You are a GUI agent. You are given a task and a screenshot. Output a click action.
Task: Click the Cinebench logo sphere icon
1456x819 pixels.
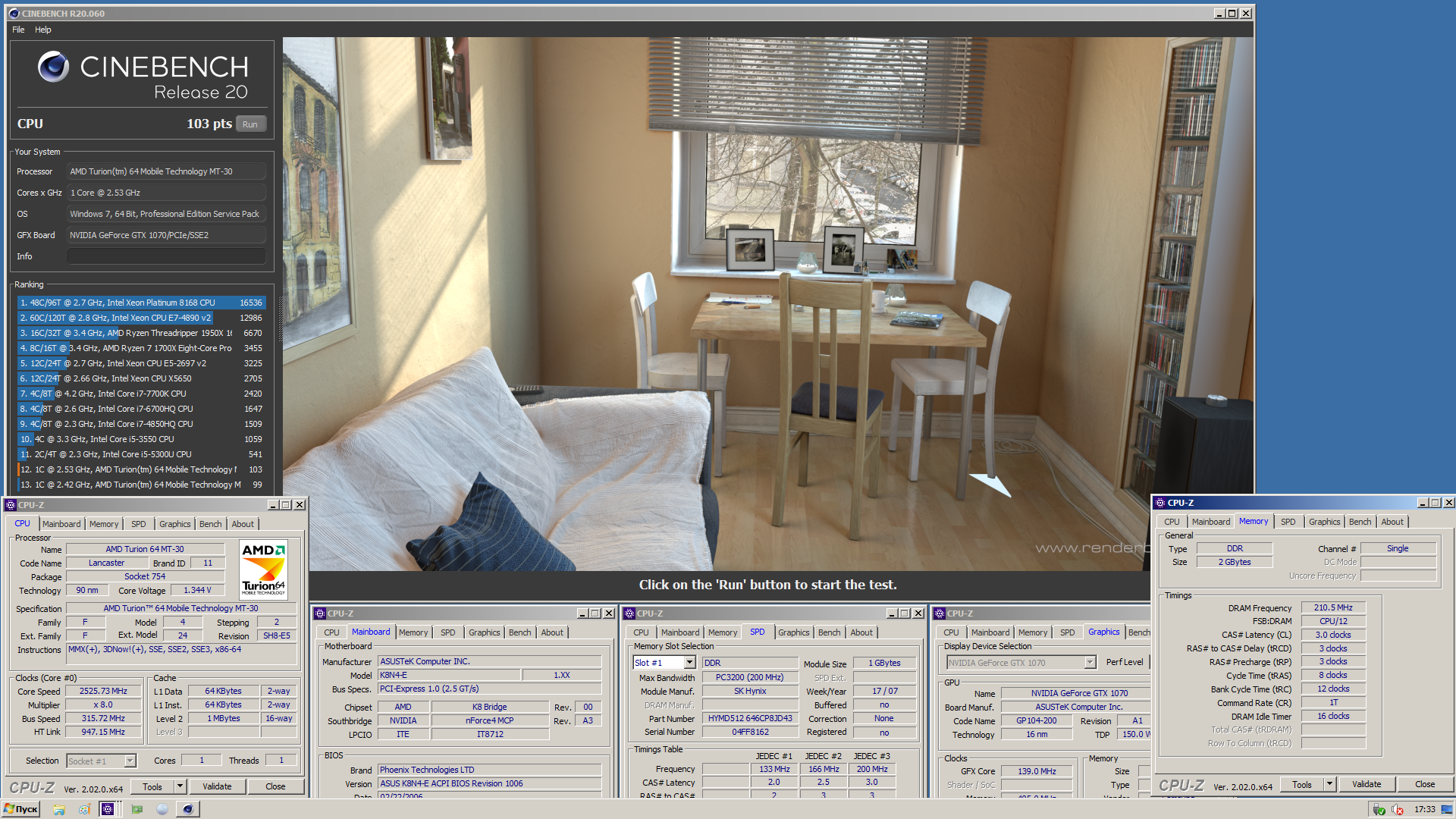[x=53, y=67]
